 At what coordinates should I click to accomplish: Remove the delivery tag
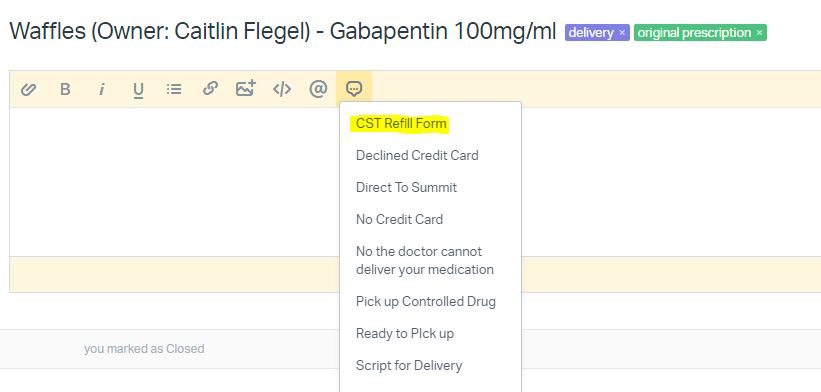622,33
